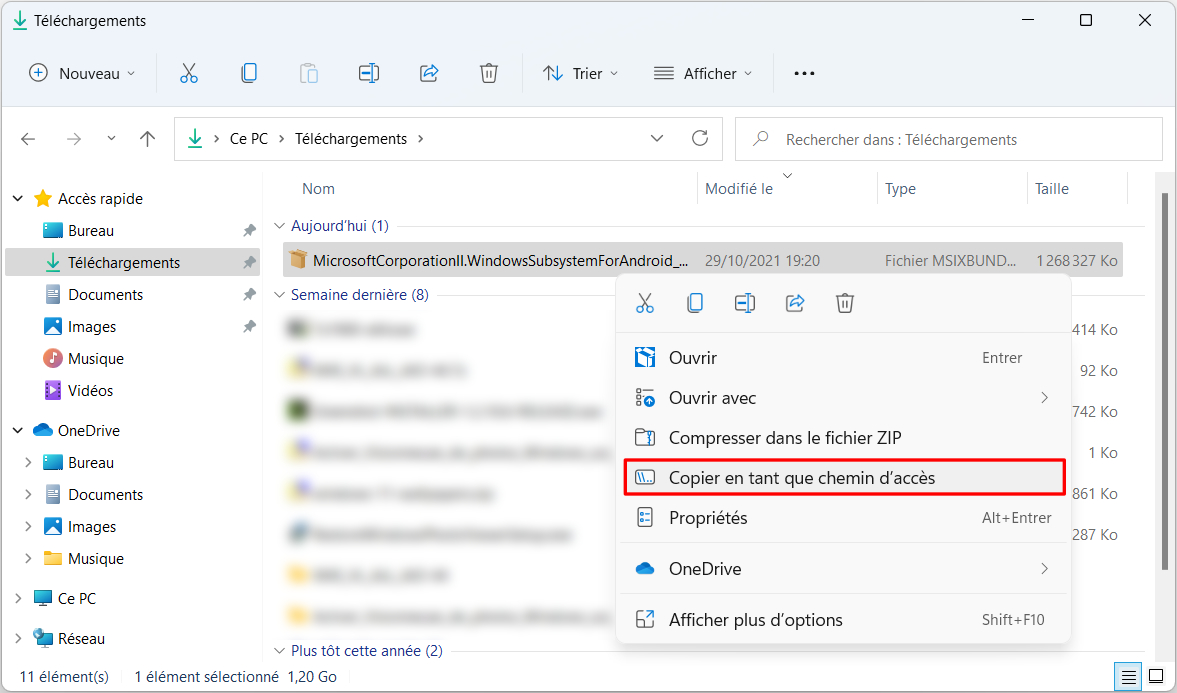Cut the file using the context menu scissors icon
The height and width of the screenshot is (693, 1177).
(645, 303)
